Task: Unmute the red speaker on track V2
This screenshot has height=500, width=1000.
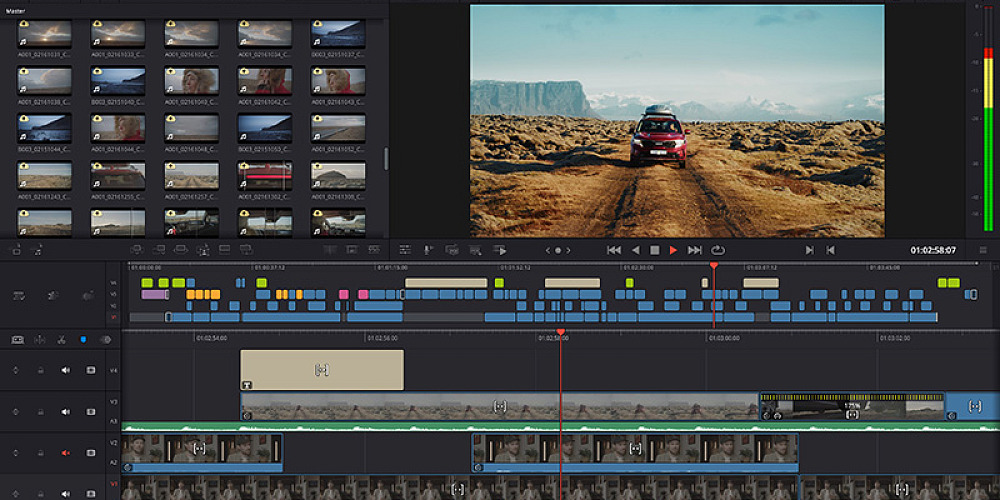Action: click(66, 453)
